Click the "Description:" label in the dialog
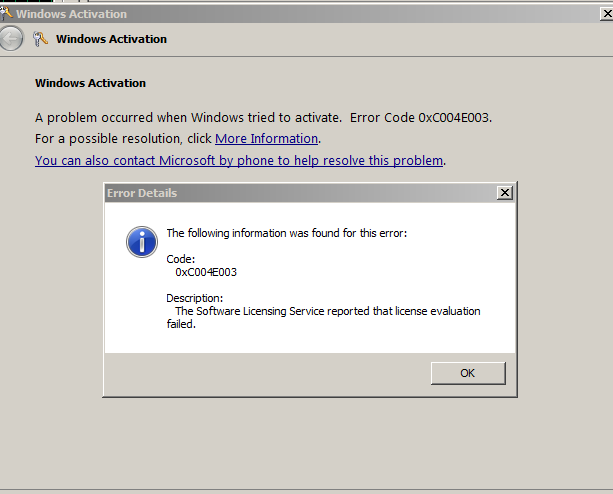 195,298
